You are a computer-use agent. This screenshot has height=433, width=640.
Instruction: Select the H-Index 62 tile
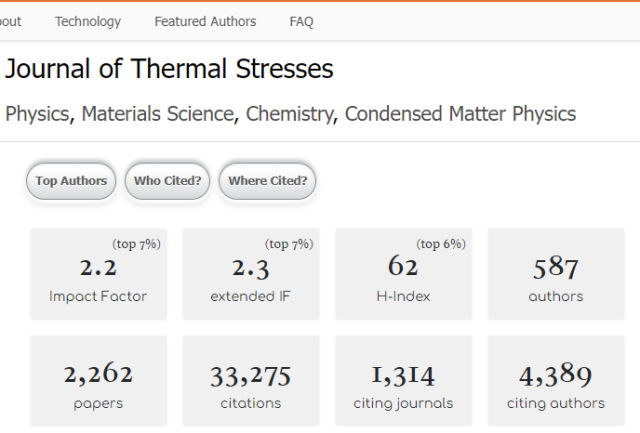[x=404, y=274]
